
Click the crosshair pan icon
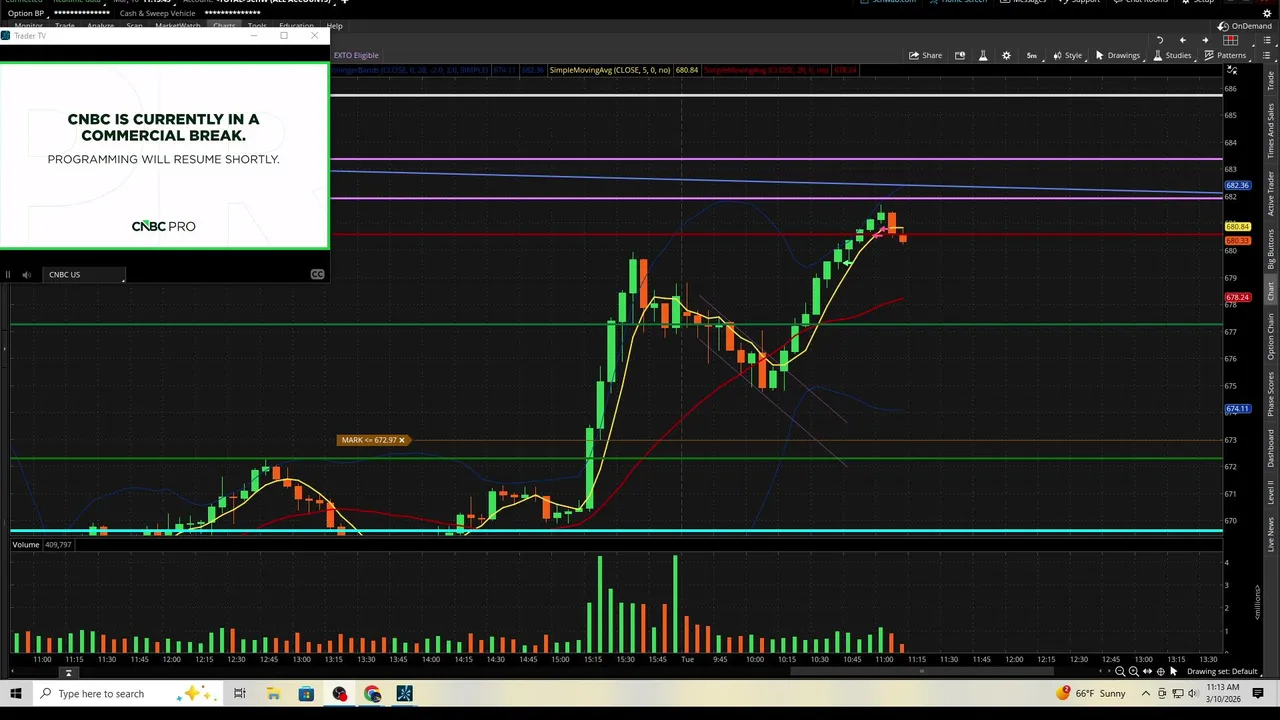(x=1160, y=671)
